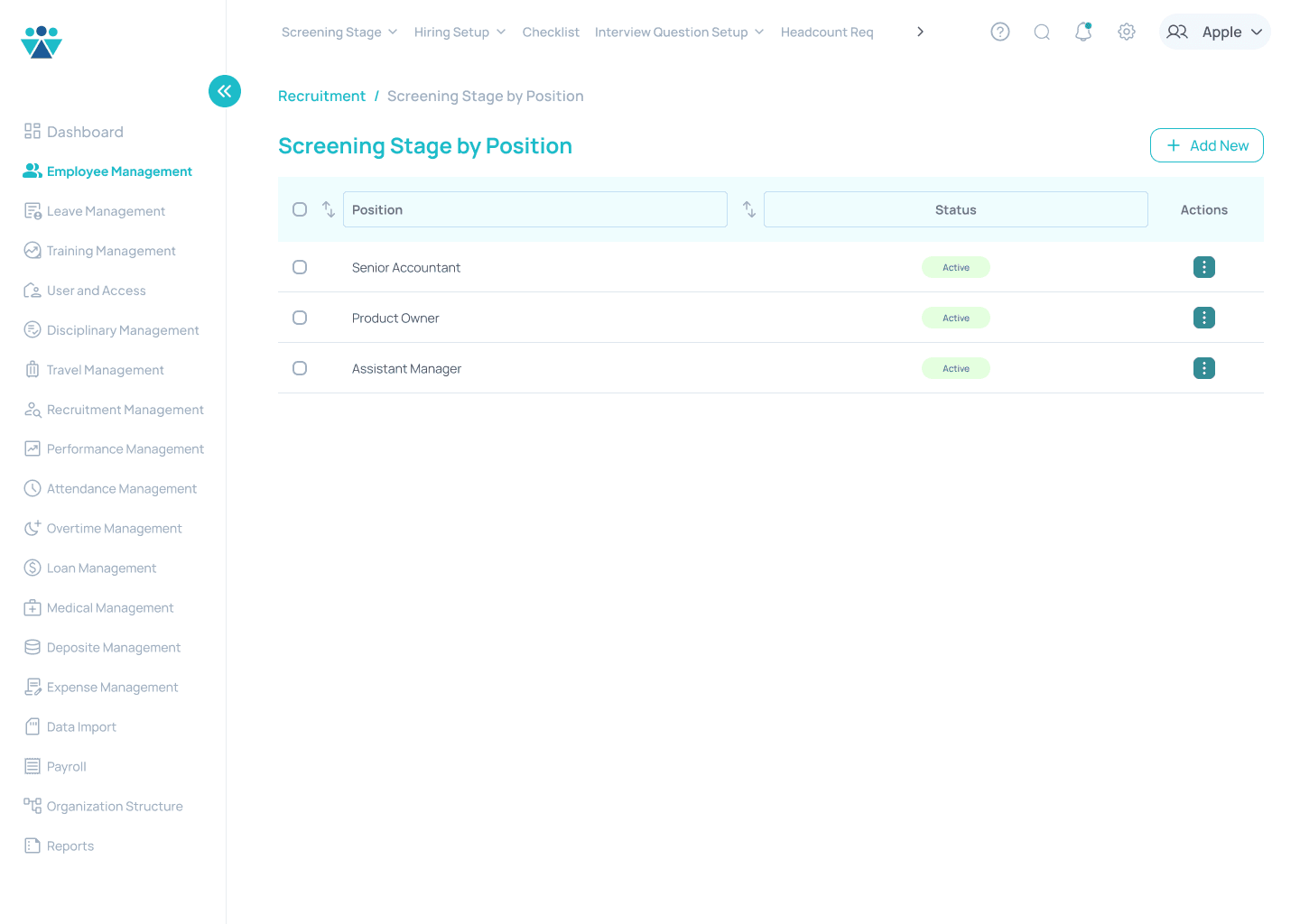Tick the Senior Accountant row checkbox

point(300,267)
